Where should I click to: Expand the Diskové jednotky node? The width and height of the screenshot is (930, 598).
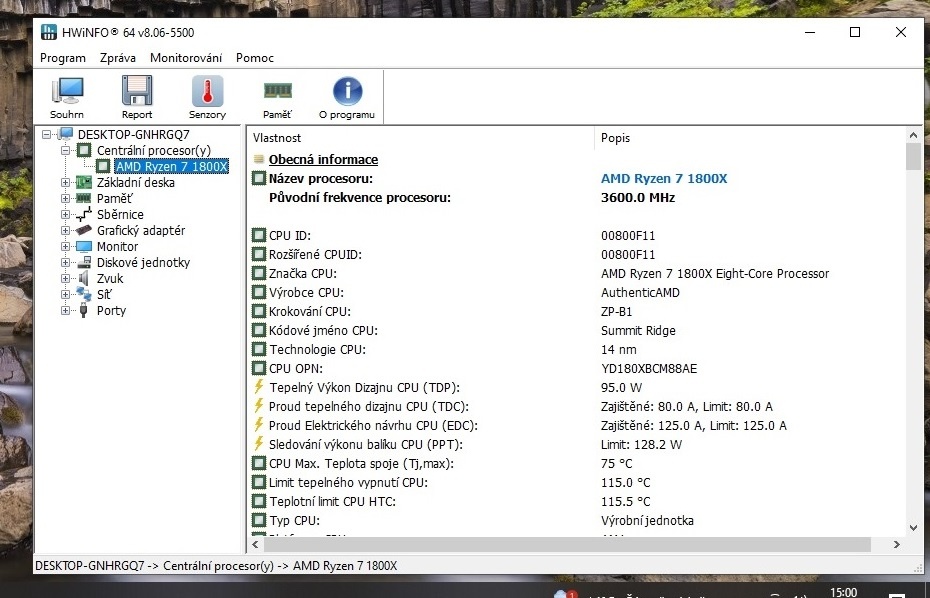tap(66, 262)
